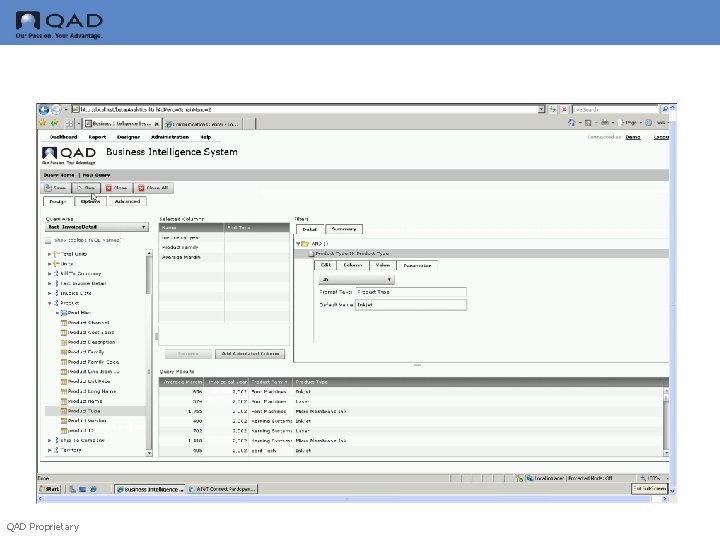The width and height of the screenshot is (720, 540).
Task: Click the browser Forward arrow
Action: click(55, 110)
